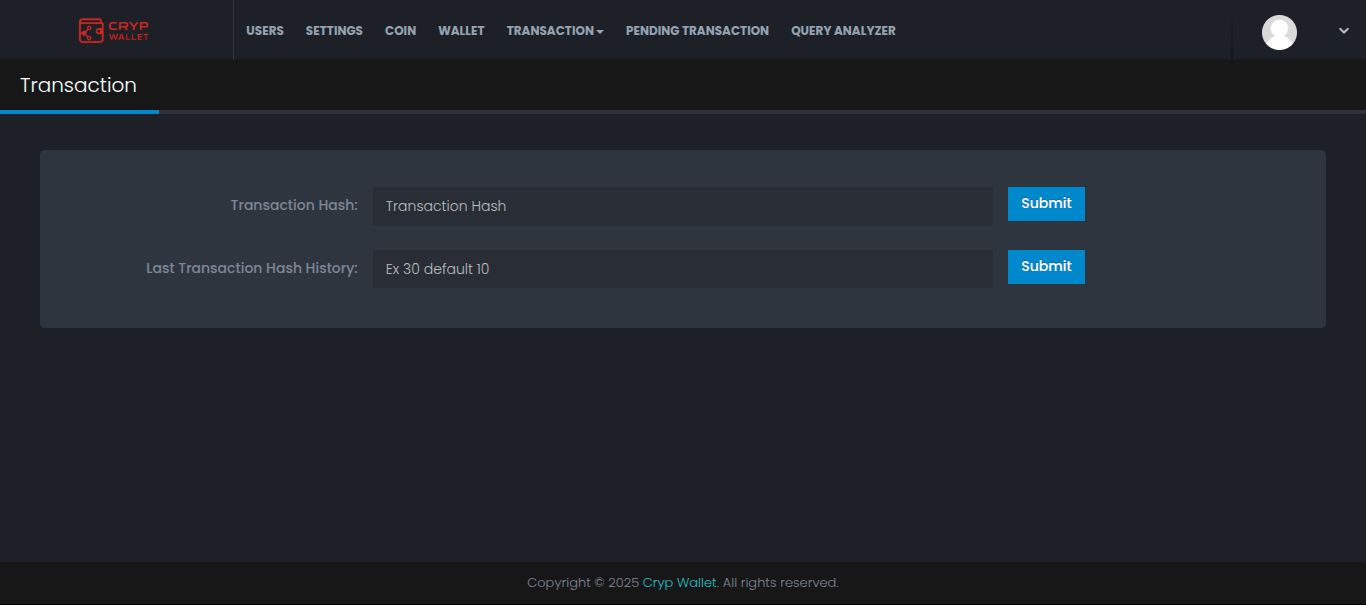The height and width of the screenshot is (605, 1366).
Task: Expand the profile menu chevron
Action: tap(1343, 31)
